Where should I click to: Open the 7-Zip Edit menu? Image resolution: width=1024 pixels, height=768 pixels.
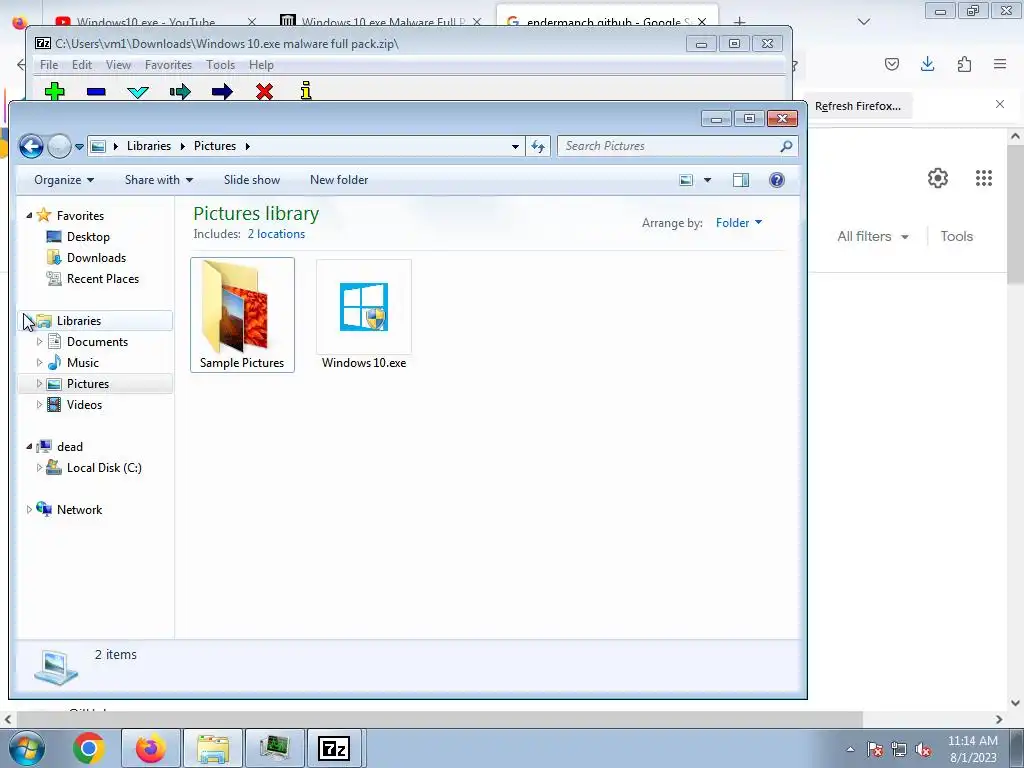point(82,65)
